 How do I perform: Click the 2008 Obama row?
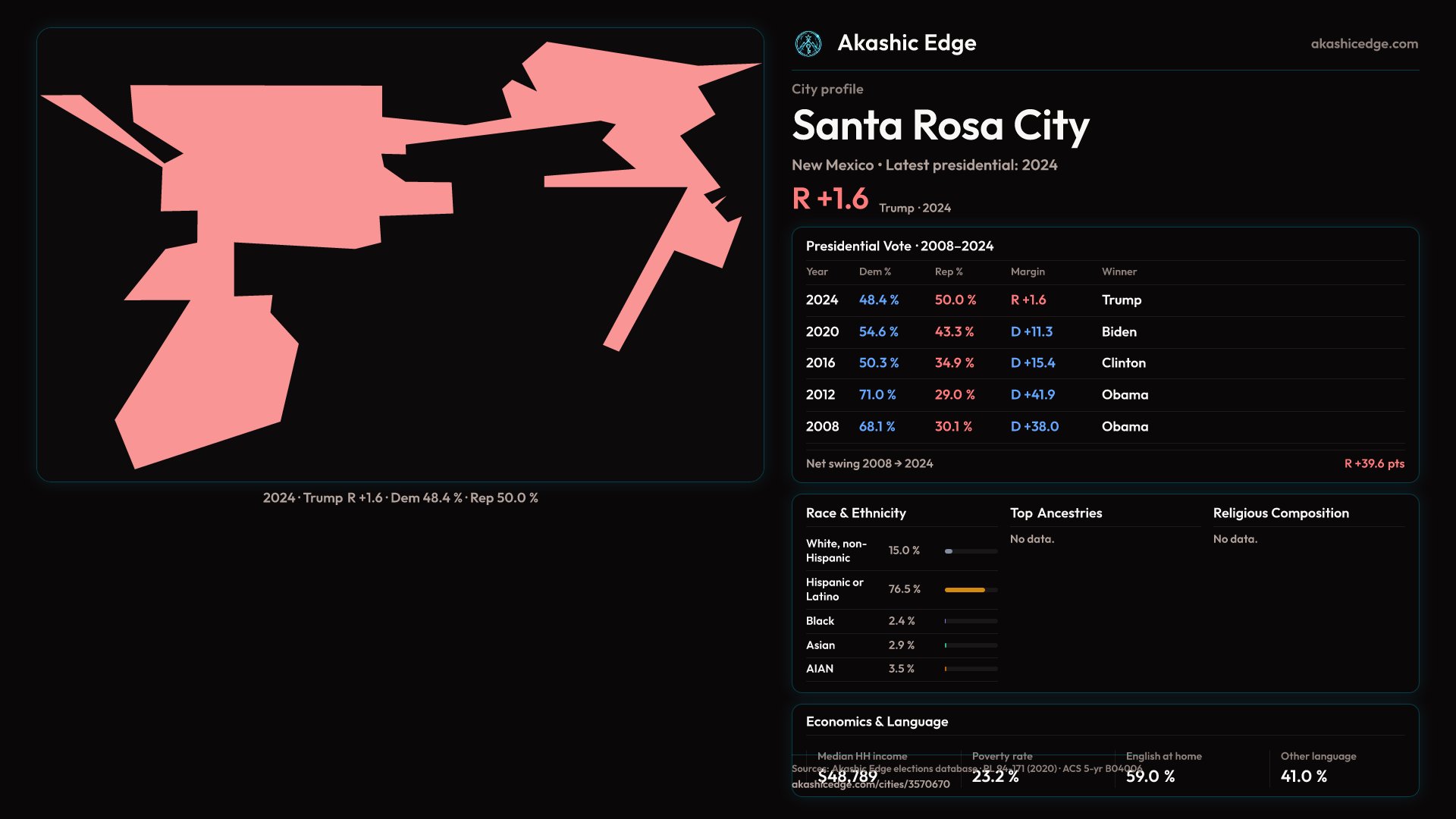[1104, 427]
